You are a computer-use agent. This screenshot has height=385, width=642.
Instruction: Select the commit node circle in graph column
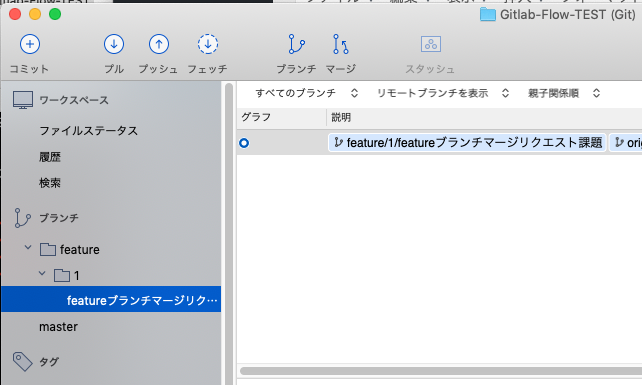(244, 143)
